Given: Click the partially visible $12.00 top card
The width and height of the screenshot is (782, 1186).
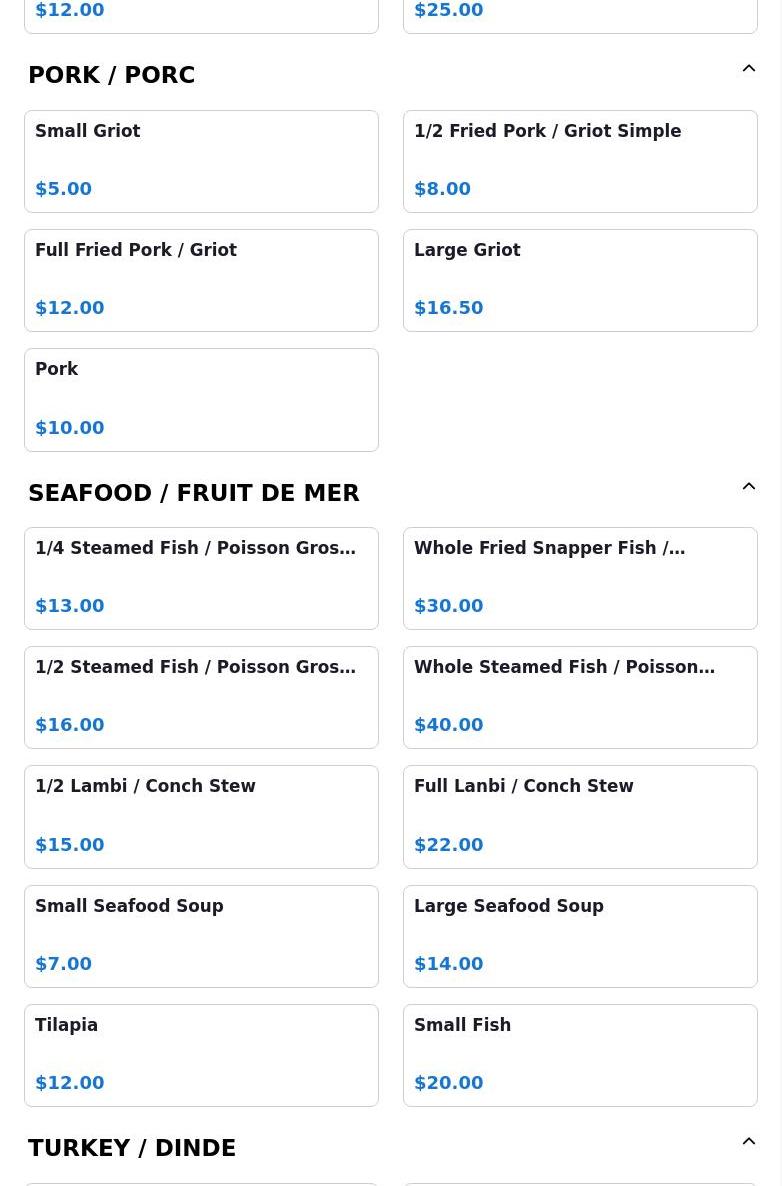Looking at the screenshot, I should point(201,16).
